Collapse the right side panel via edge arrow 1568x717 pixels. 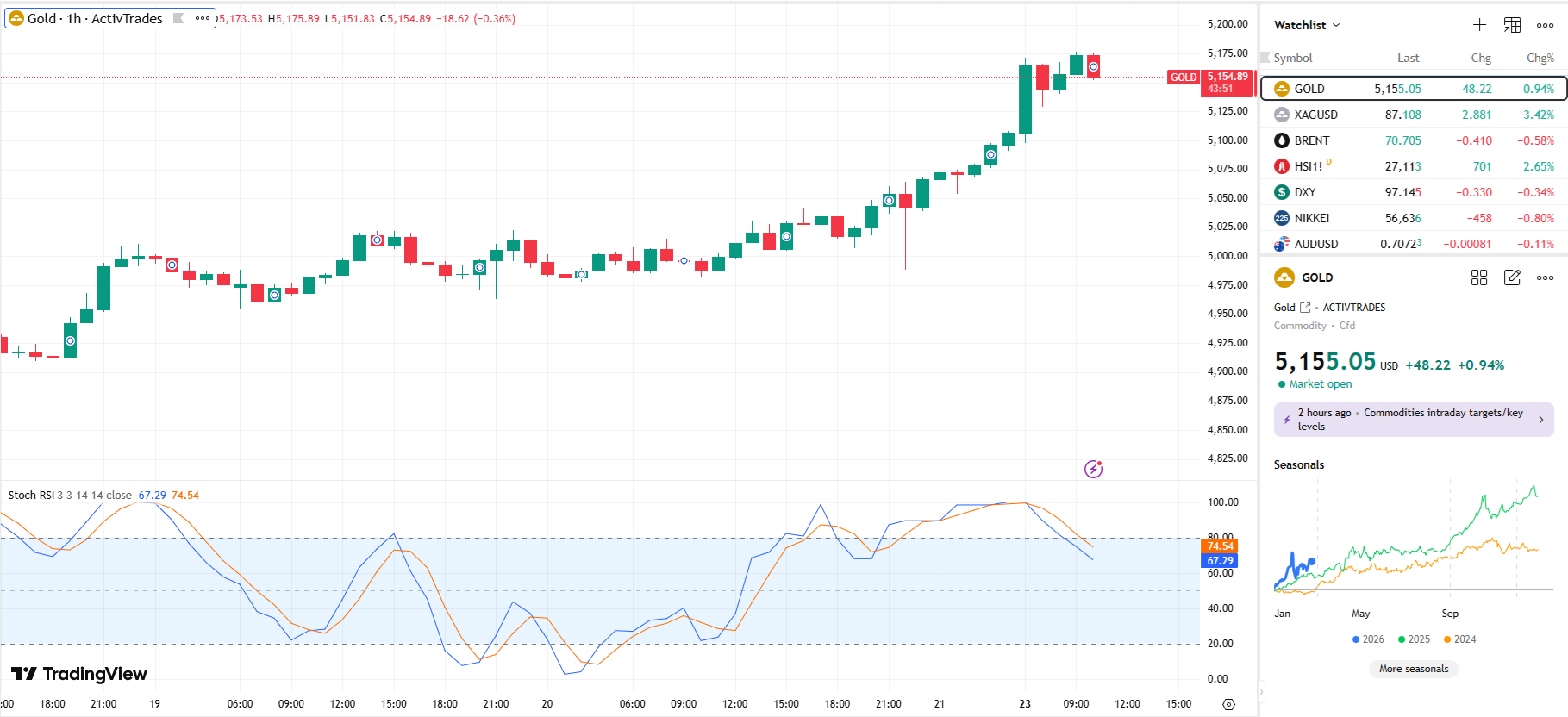point(1261,690)
